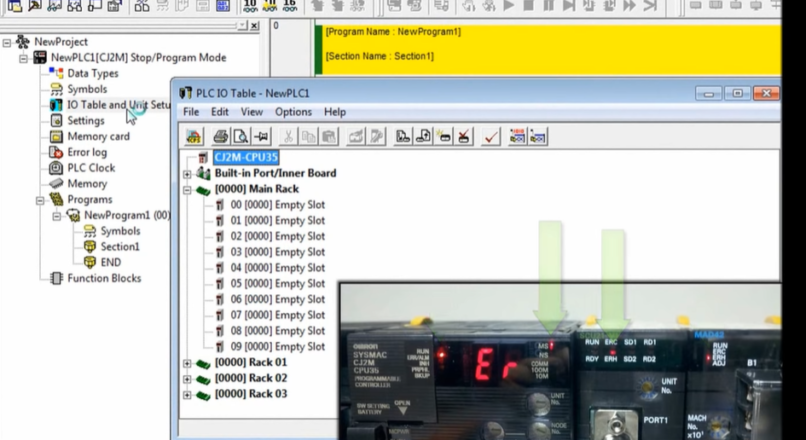The width and height of the screenshot is (806, 440).
Task: Select Symbols under NewProgram1
Action: [x=120, y=231]
